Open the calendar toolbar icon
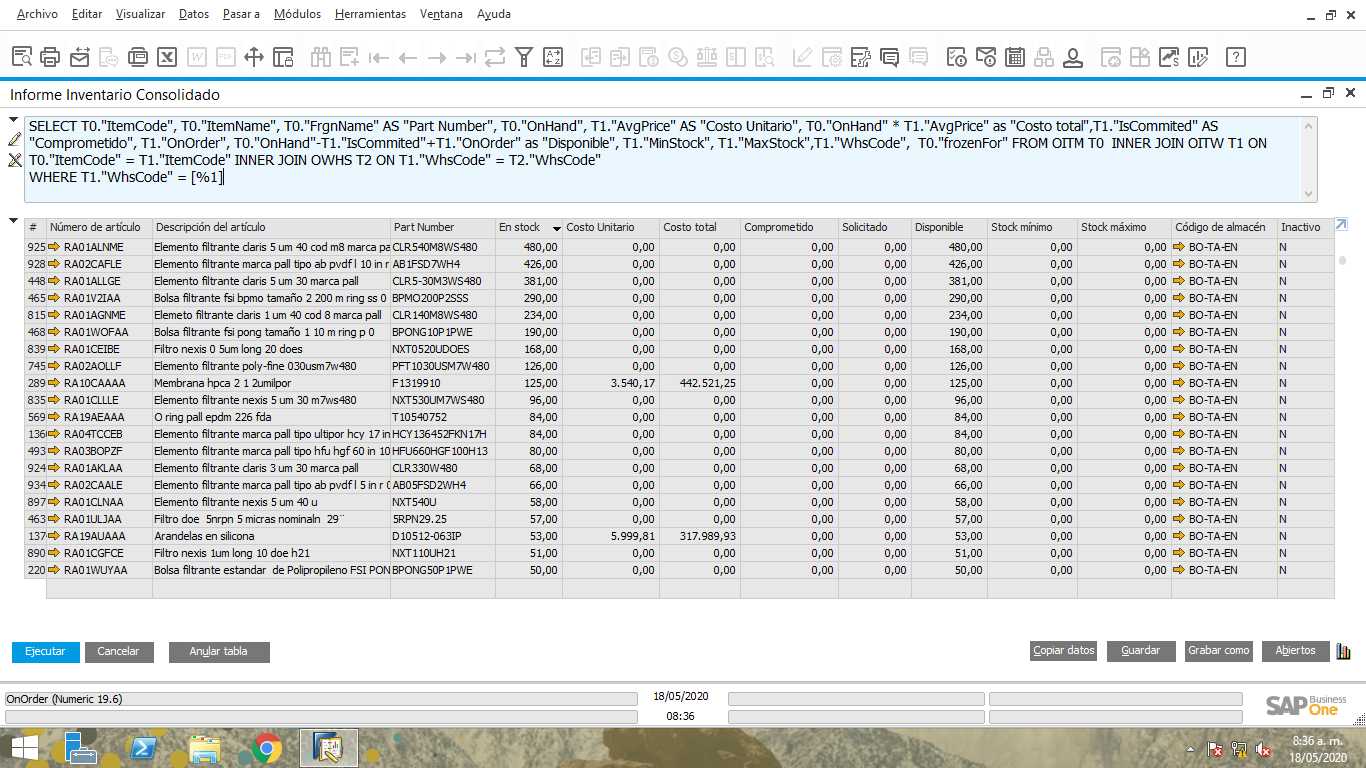The height and width of the screenshot is (768, 1366). click(x=1015, y=57)
